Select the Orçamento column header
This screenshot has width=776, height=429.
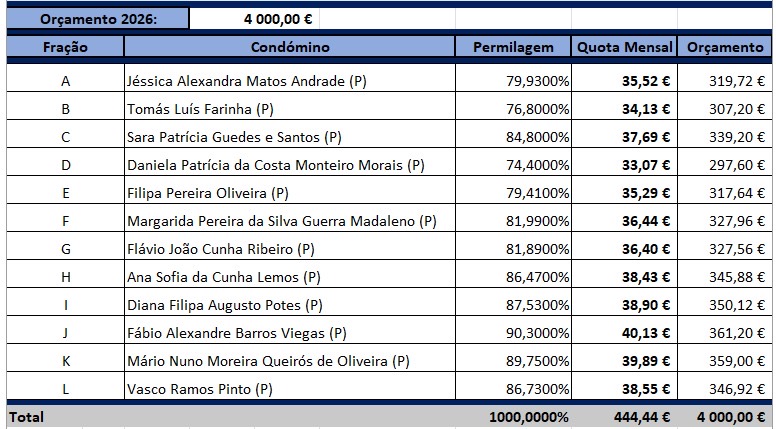[725, 47]
